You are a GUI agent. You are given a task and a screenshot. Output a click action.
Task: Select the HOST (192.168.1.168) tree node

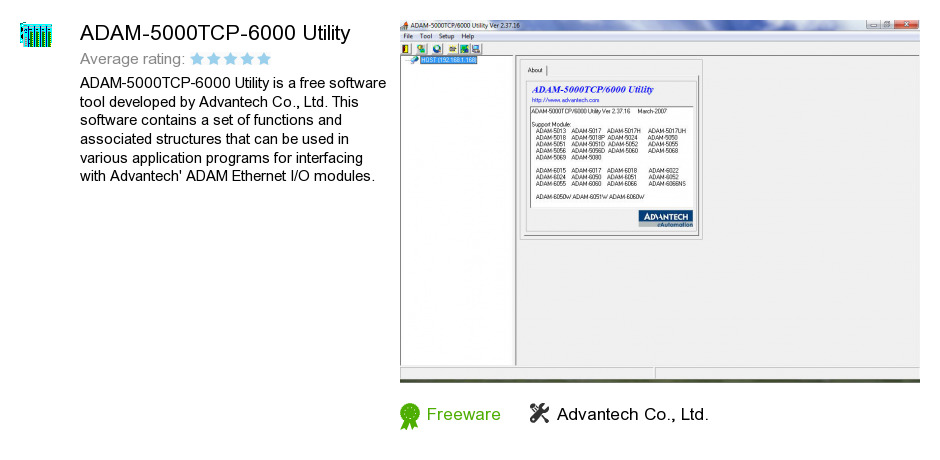tap(448, 60)
